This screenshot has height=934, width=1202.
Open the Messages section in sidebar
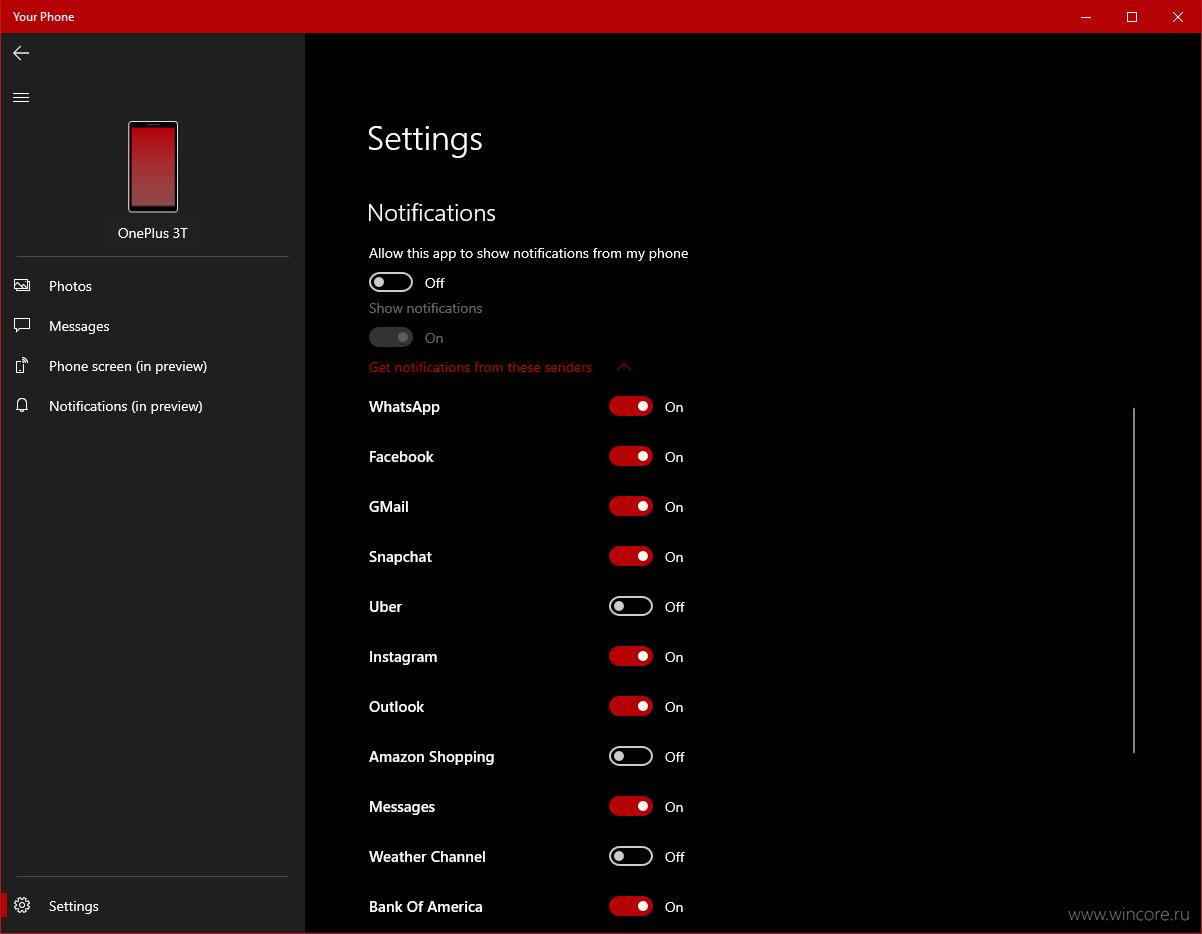point(152,326)
